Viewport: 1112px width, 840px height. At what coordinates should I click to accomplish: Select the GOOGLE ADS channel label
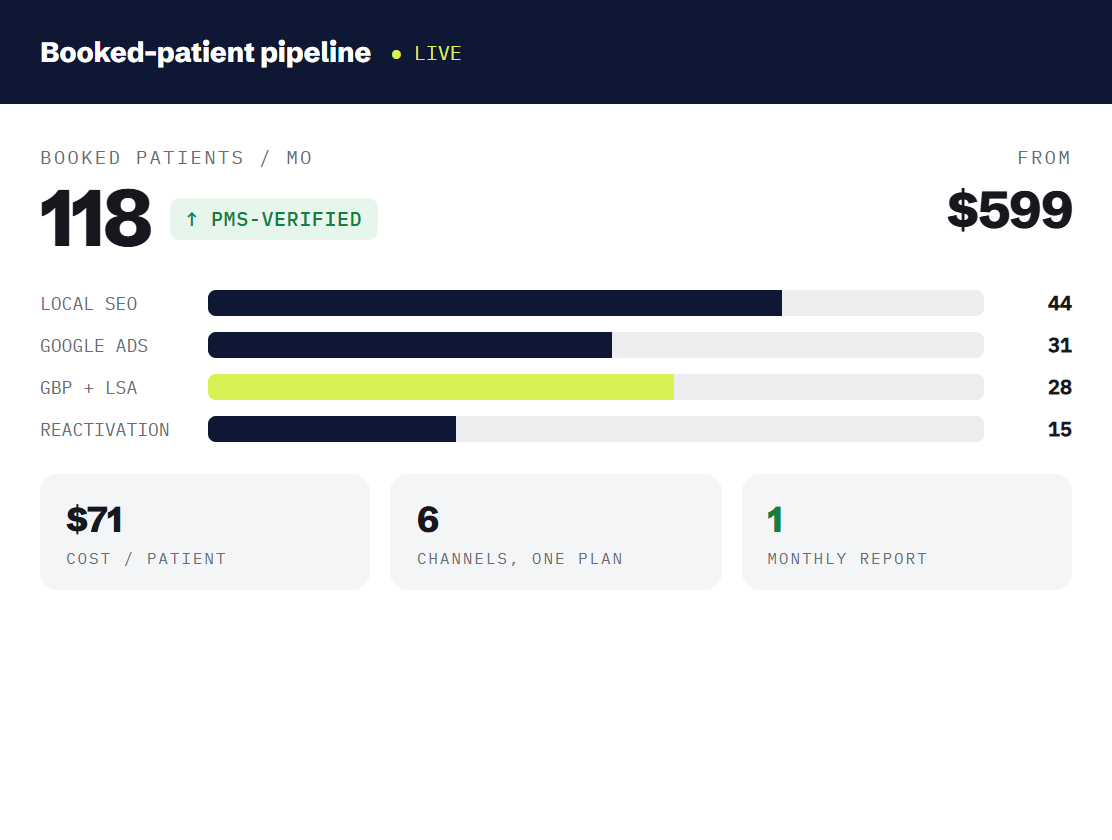(x=94, y=346)
